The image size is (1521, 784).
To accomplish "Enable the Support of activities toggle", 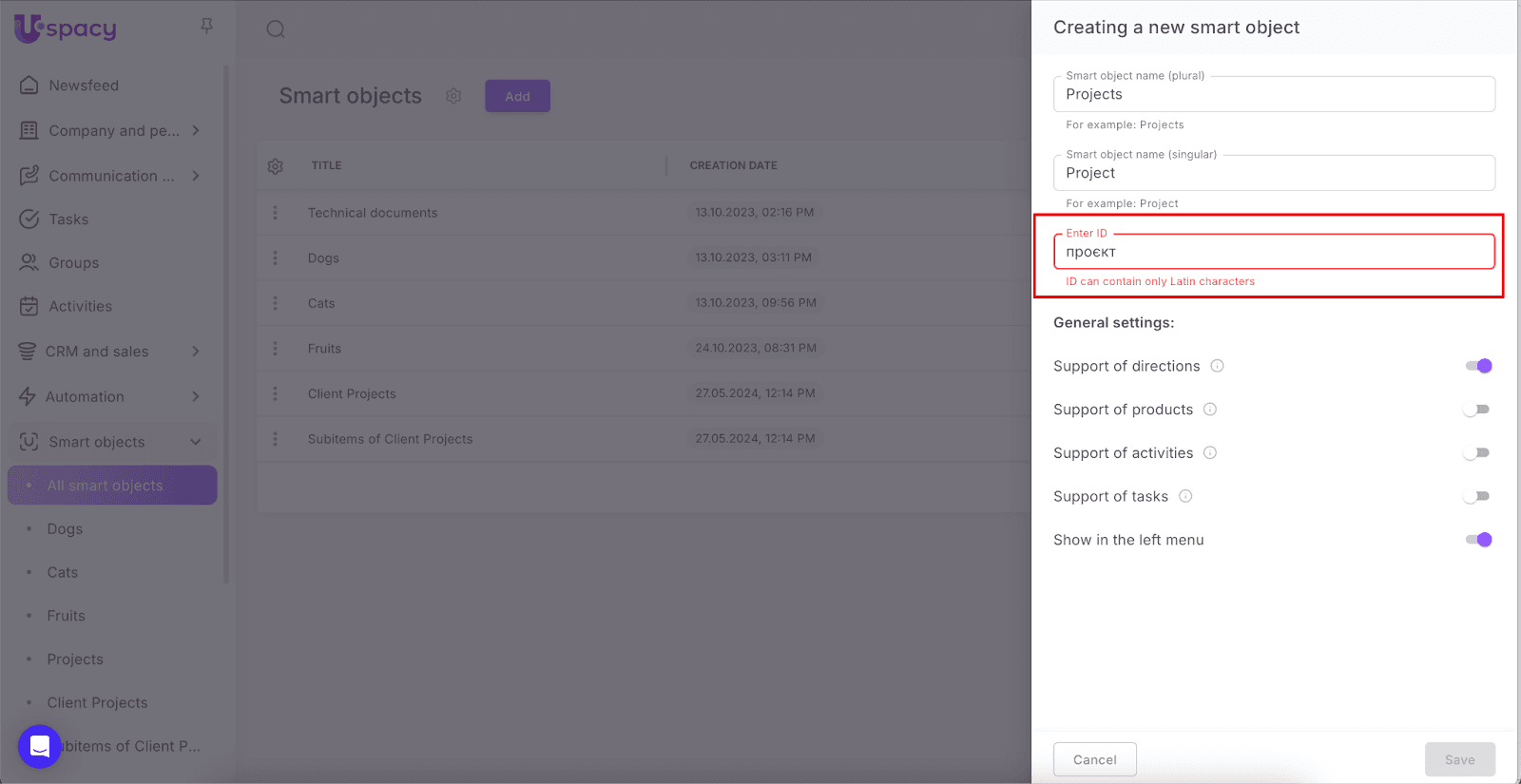I will point(1476,453).
